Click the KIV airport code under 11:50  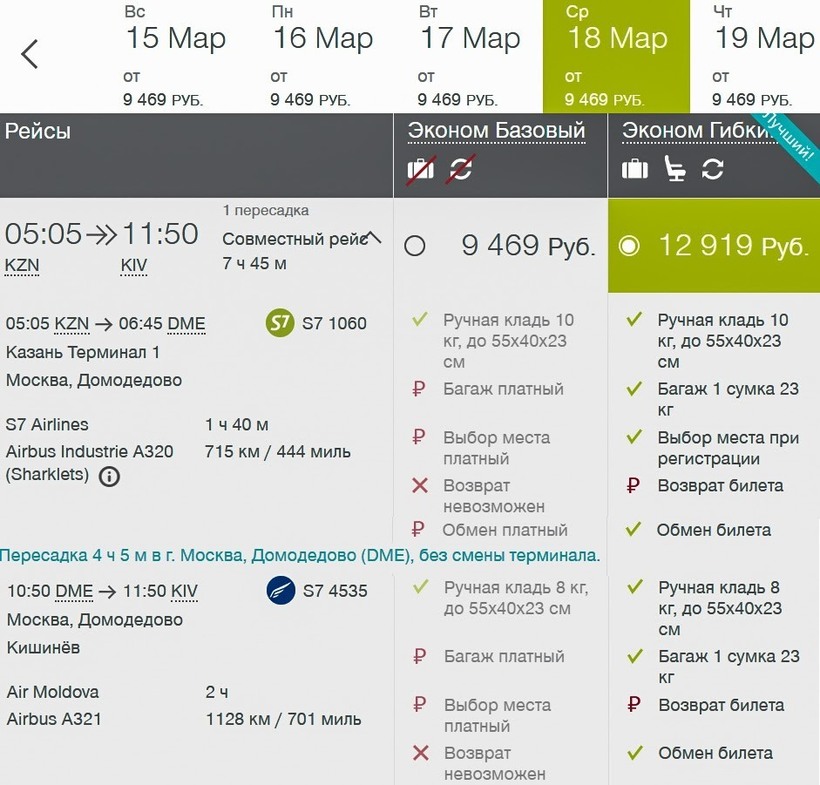coord(134,265)
